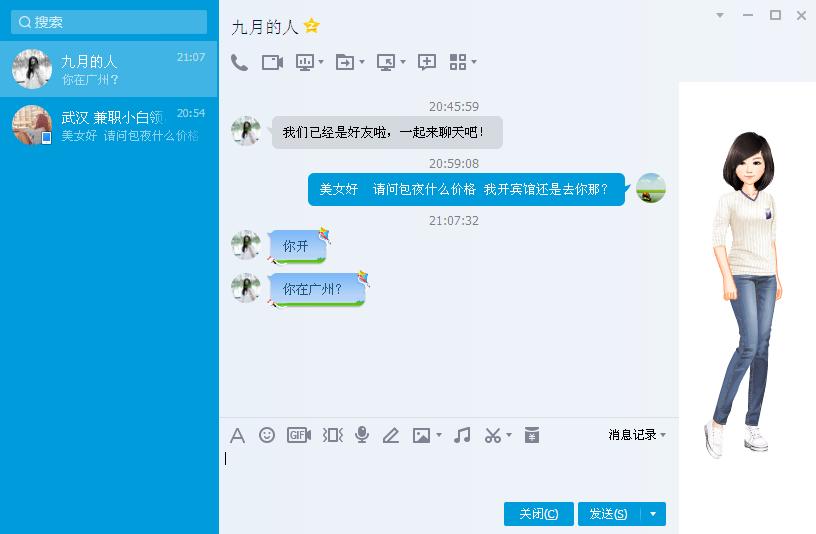
Task: Expand the send image dropdown arrow
Action: (439, 435)
